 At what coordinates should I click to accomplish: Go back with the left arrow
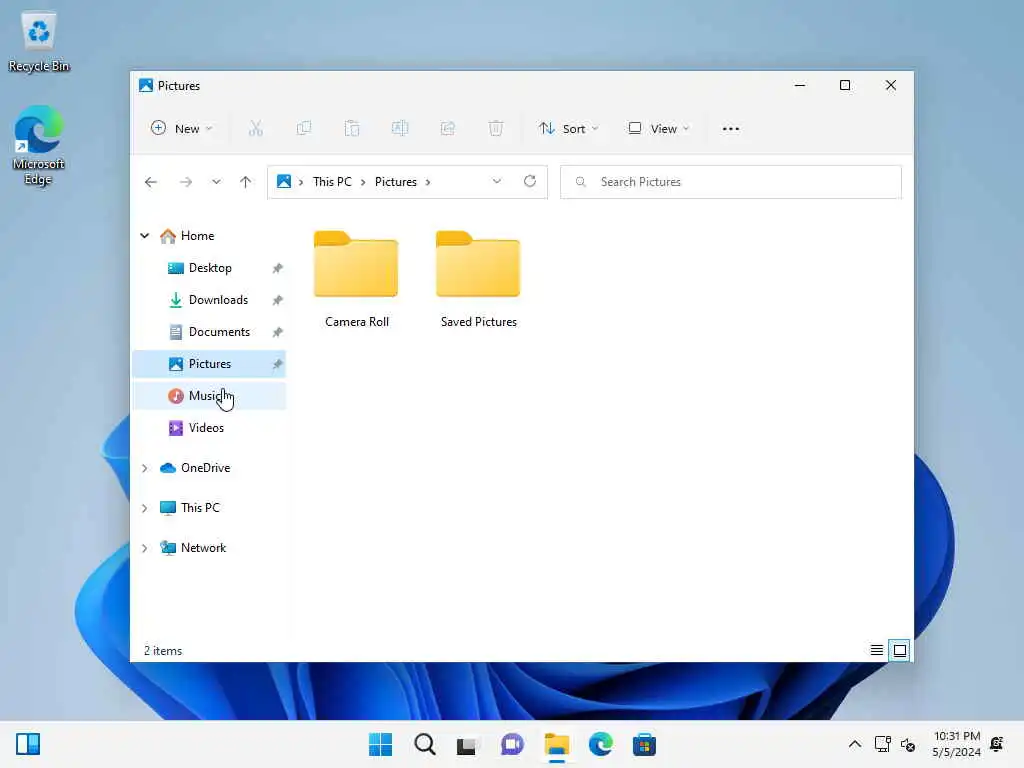(x=151, y=182)
